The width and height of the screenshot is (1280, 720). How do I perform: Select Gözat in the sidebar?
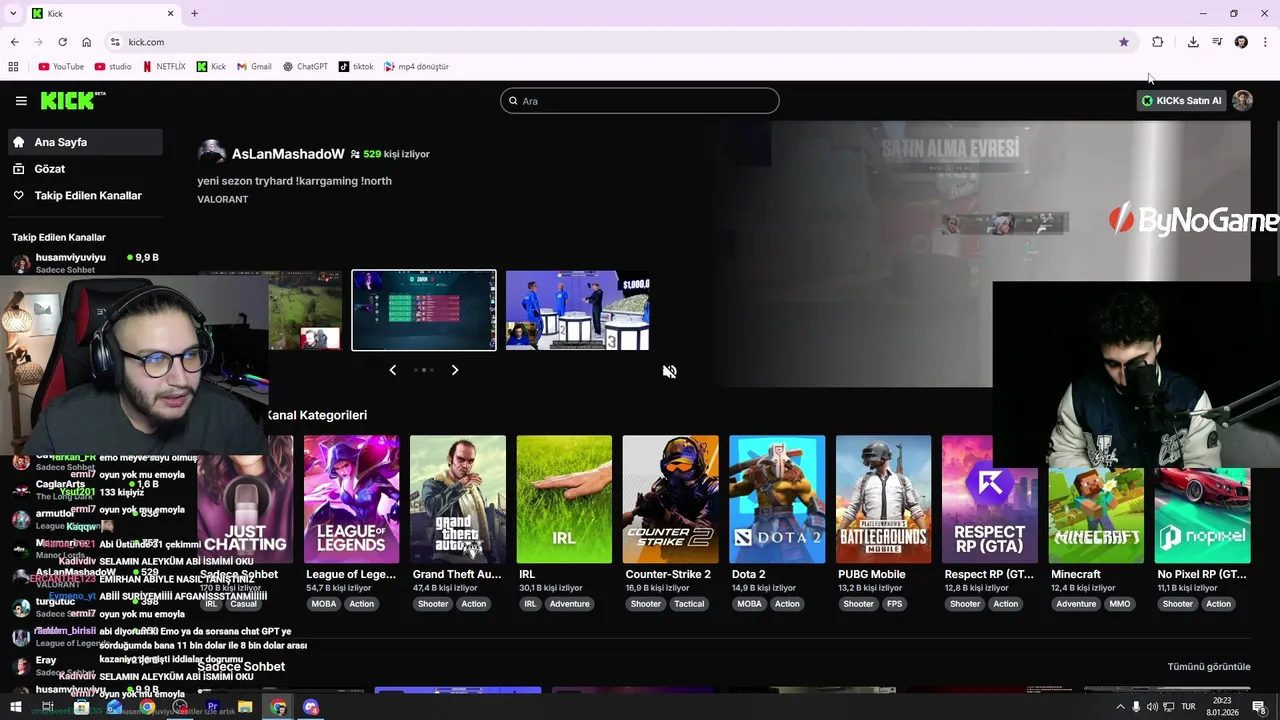(x=86, y=169)
